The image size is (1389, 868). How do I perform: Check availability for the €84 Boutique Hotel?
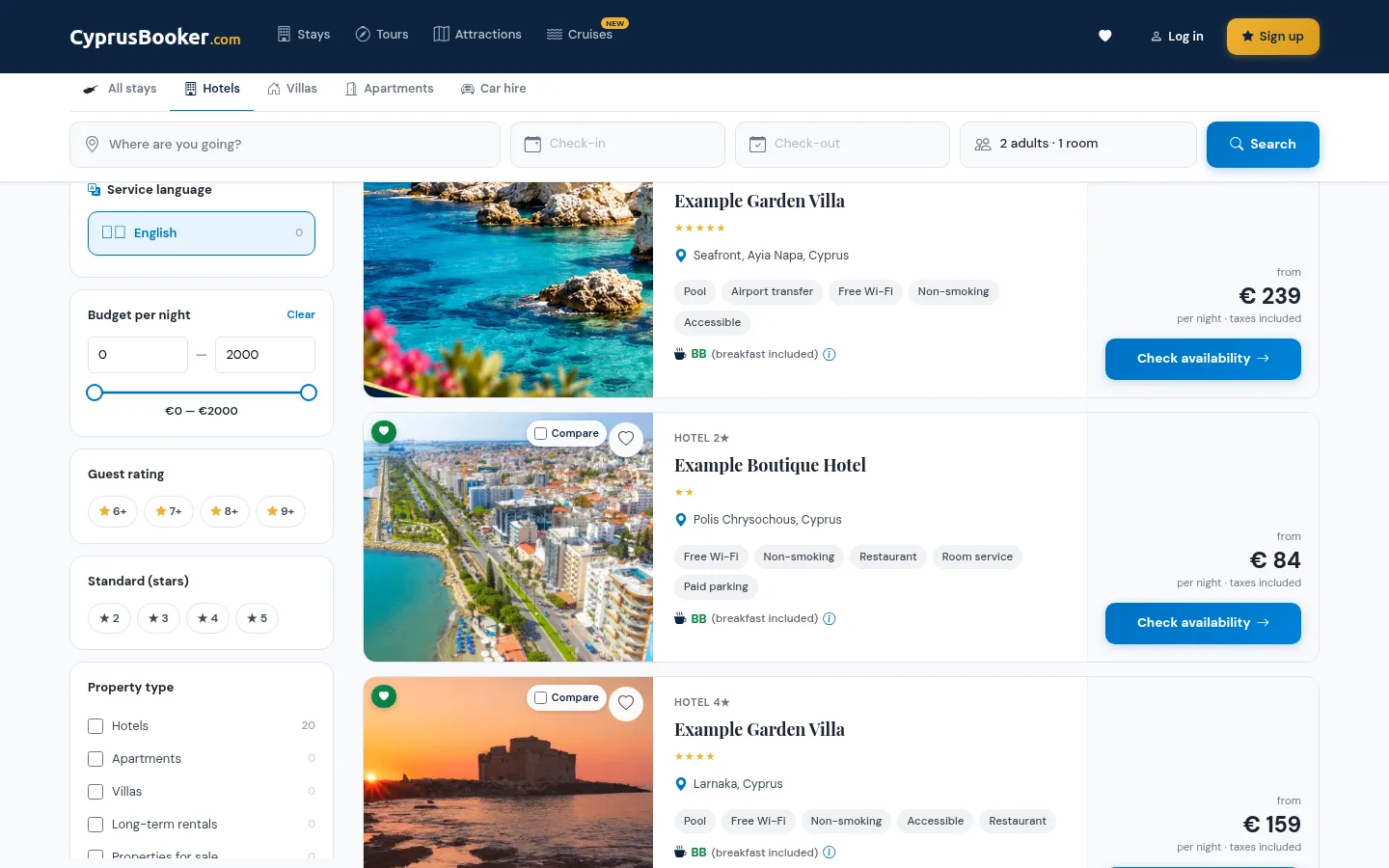click(x=1203, y=623)
